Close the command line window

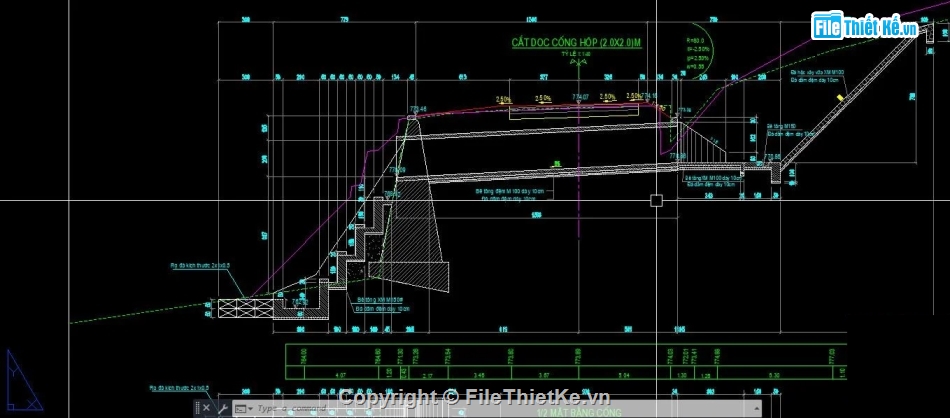[206, 408]
